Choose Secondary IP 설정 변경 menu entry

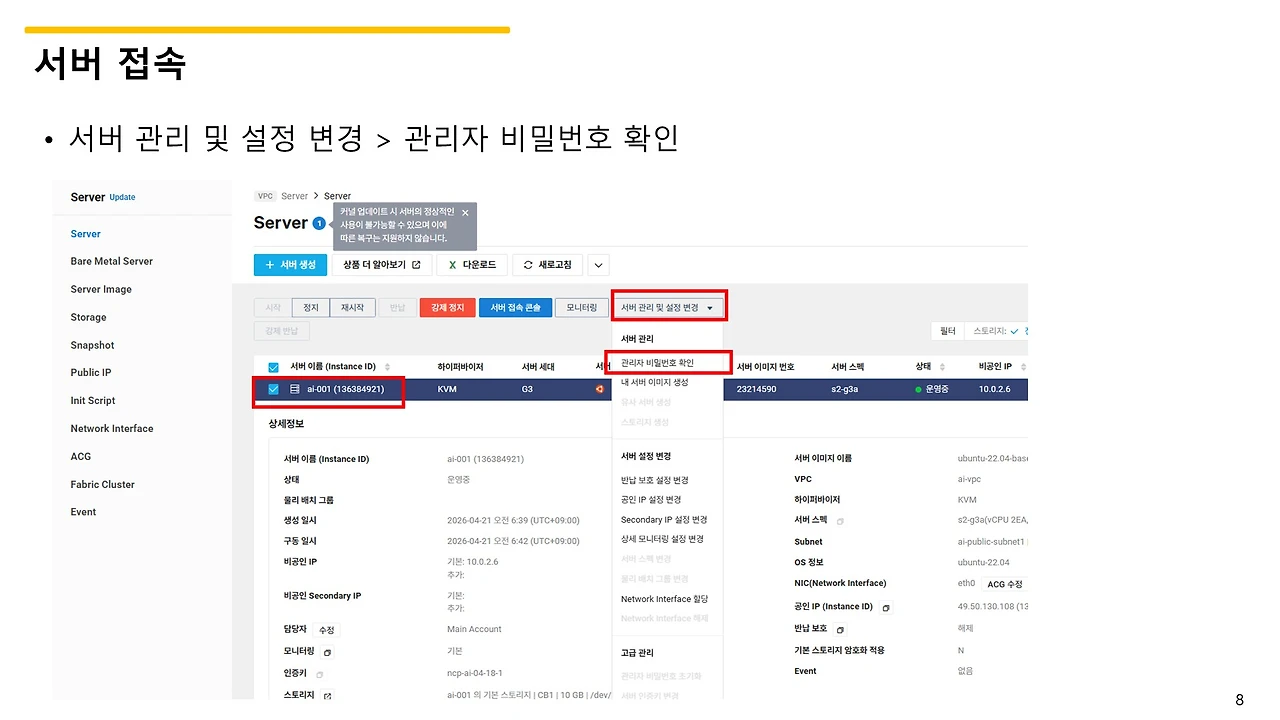click(x=665, y=520)
